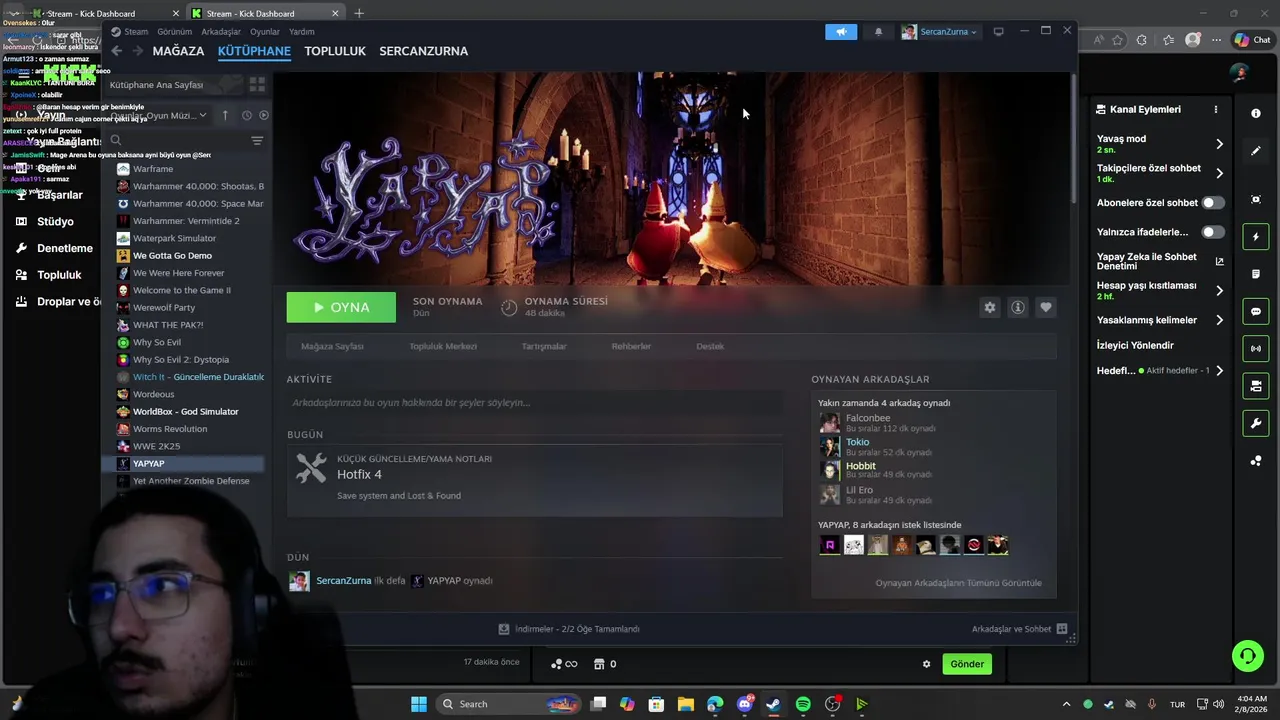This screenshot has height=720, width=1280.
Task: Go to TOPLULUK tab
Action: coord(335,51)
